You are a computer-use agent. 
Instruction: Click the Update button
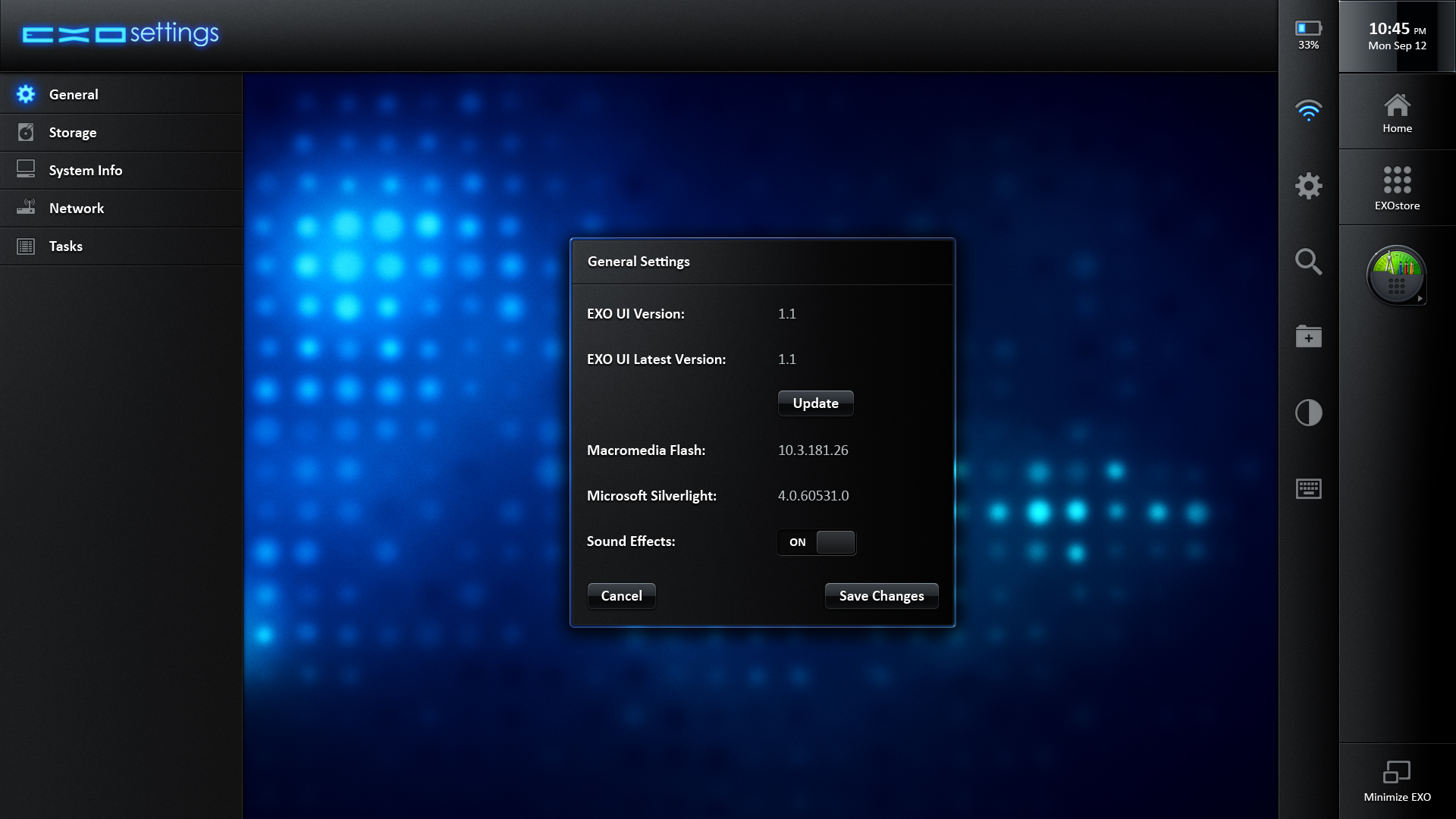click(x=815, y=403)
